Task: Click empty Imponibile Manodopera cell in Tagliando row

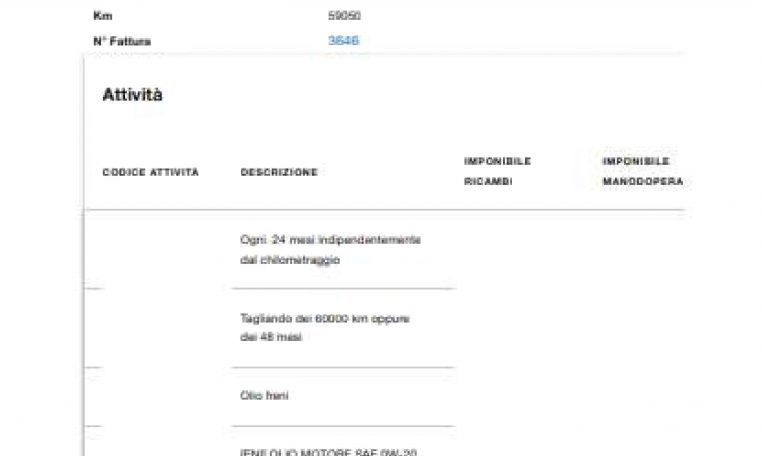Action: click(642, 328)
